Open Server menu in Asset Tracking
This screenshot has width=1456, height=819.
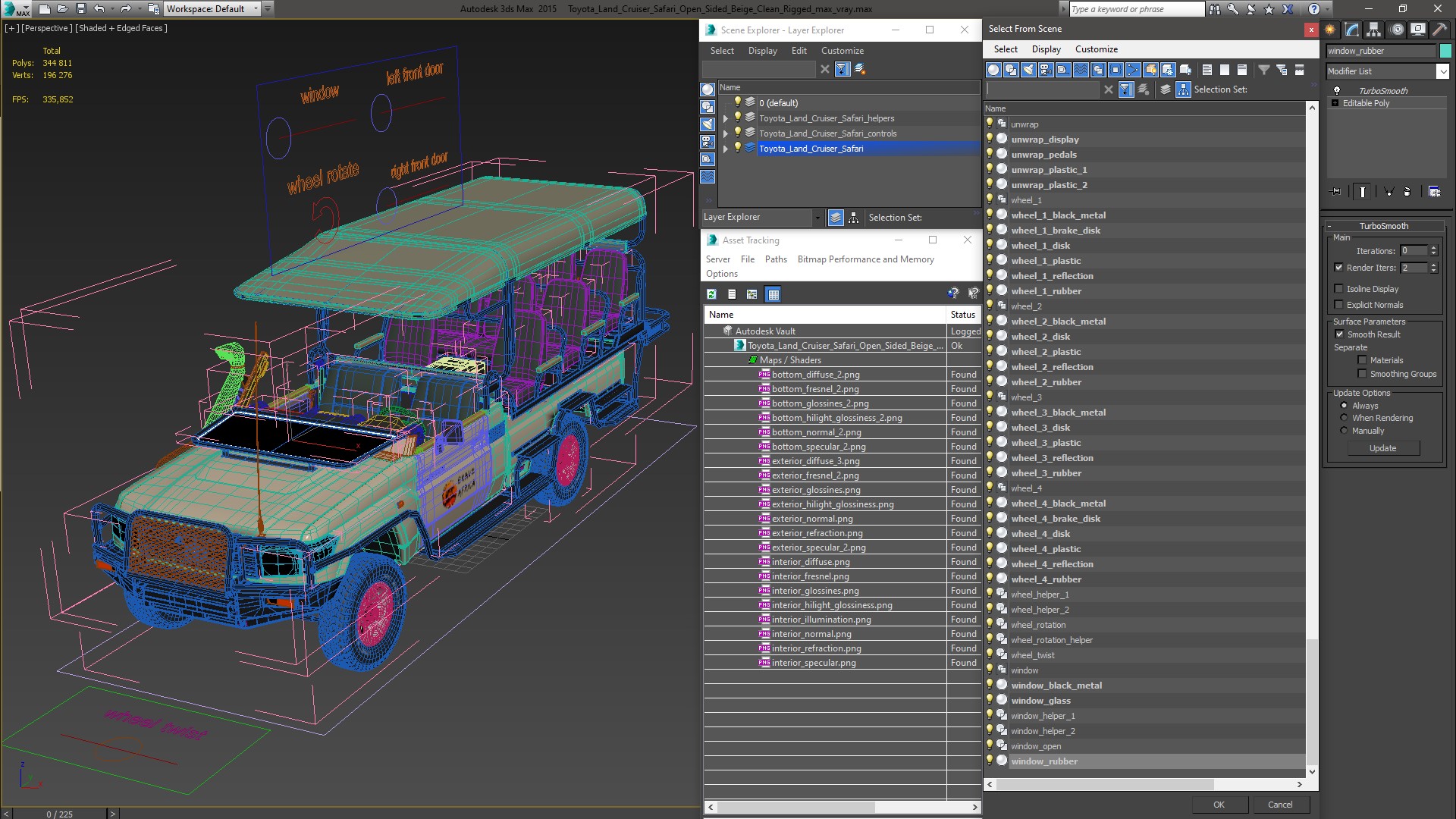click(x=717, y=259)
